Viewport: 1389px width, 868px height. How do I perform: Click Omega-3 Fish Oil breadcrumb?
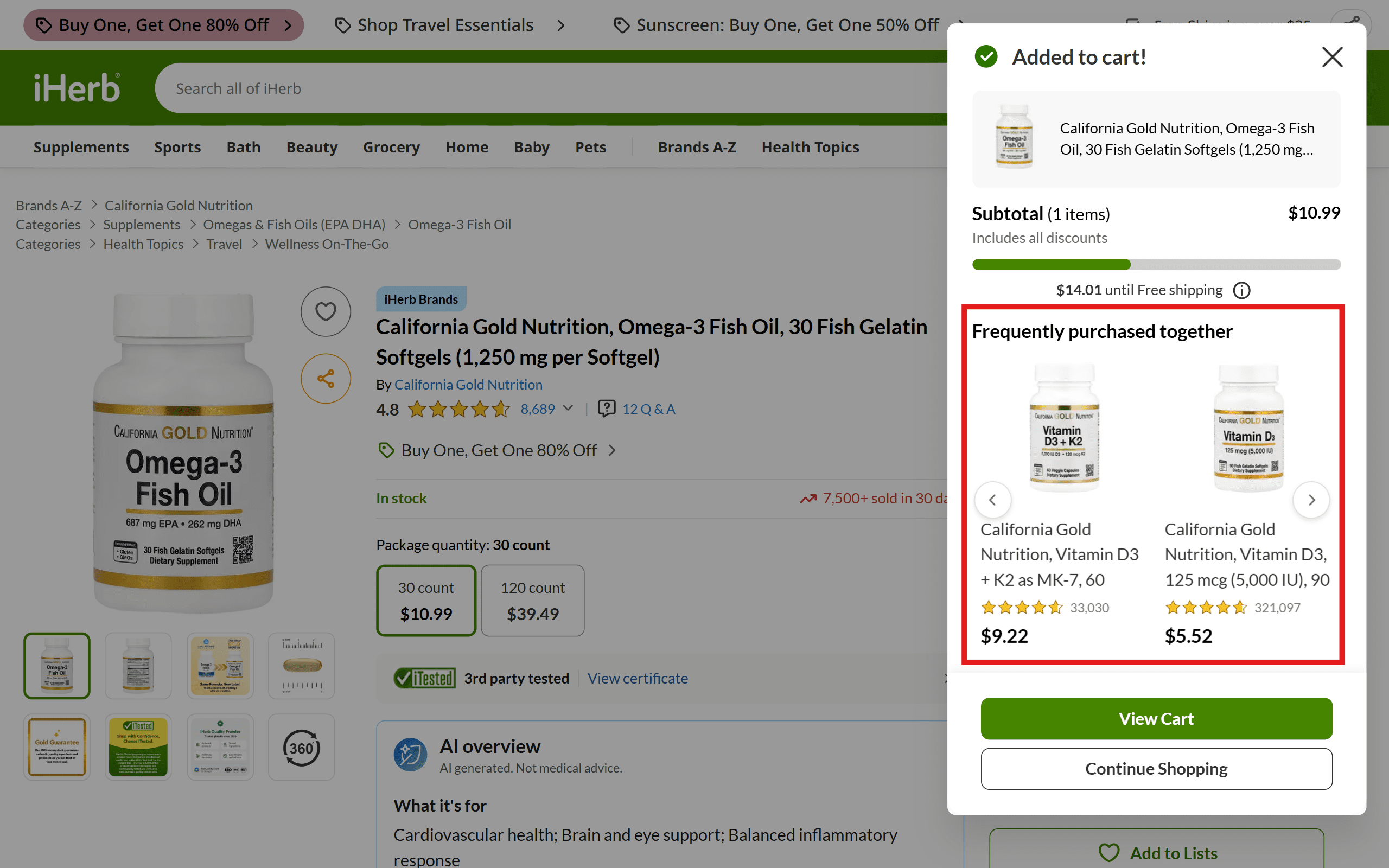point(459,225)
